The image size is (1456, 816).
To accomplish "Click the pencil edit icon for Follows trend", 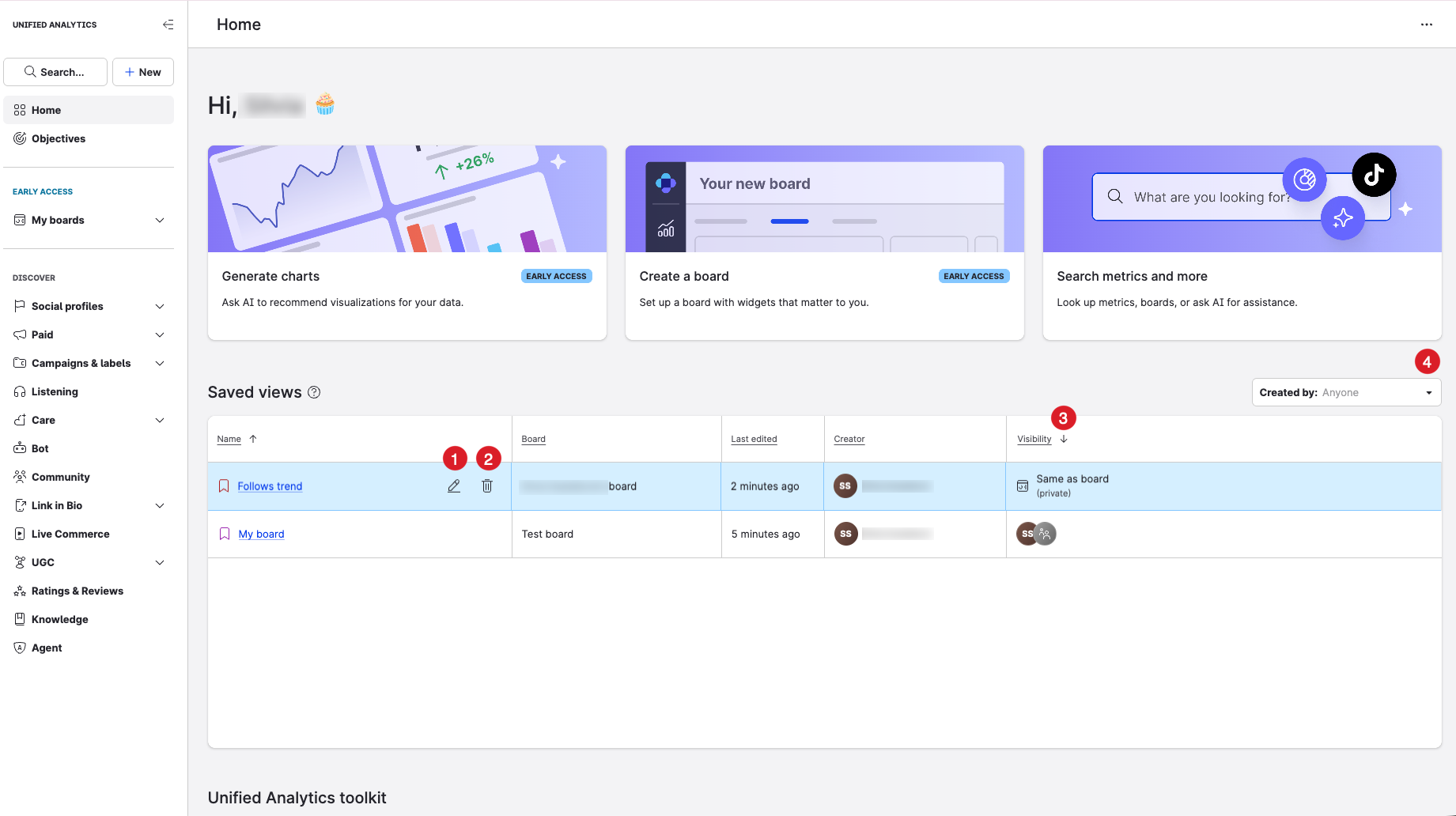I will click(x=454, y=486).
